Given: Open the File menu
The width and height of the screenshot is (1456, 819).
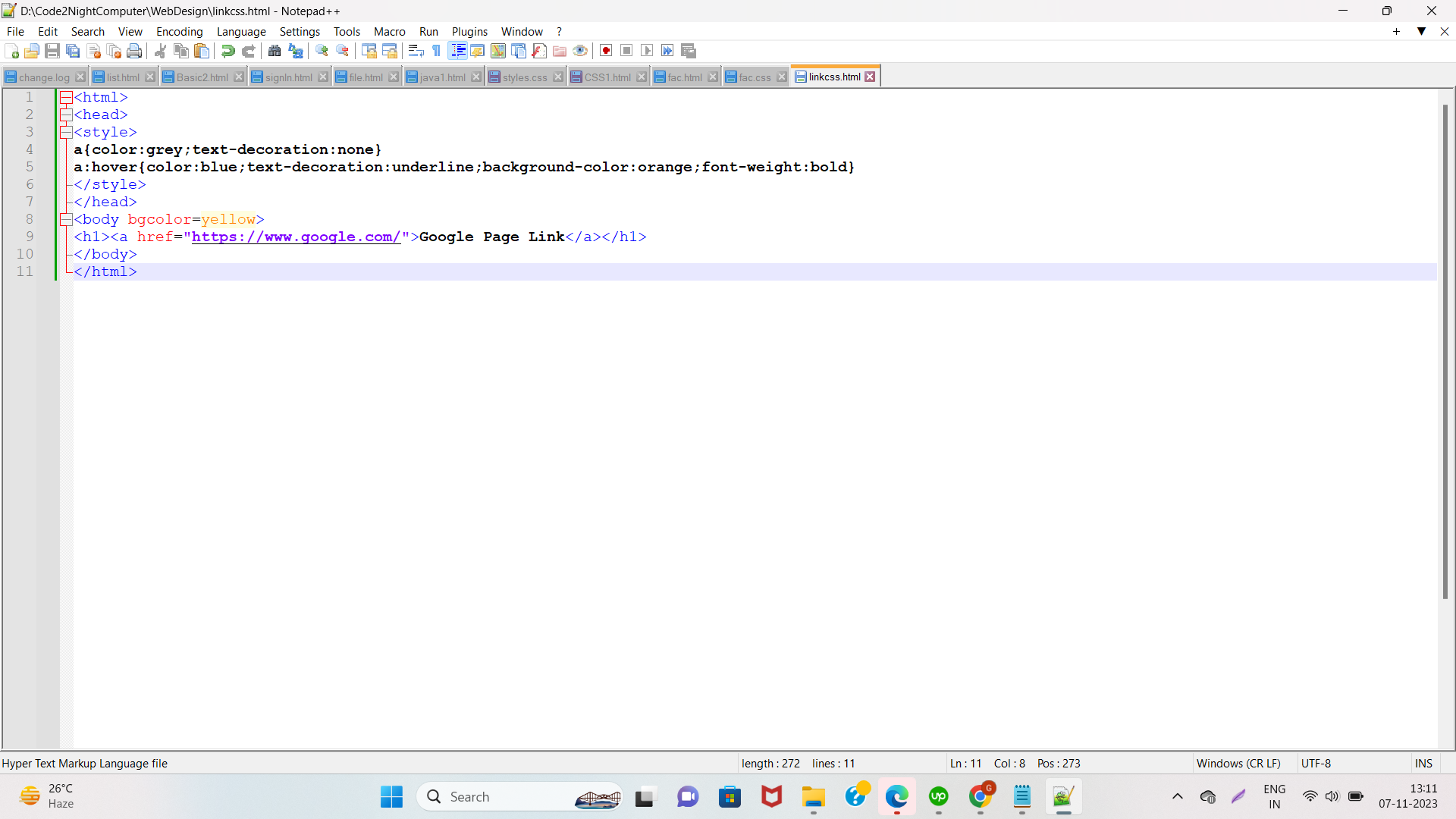Looking at the screenshot, I should coord(15,31).
